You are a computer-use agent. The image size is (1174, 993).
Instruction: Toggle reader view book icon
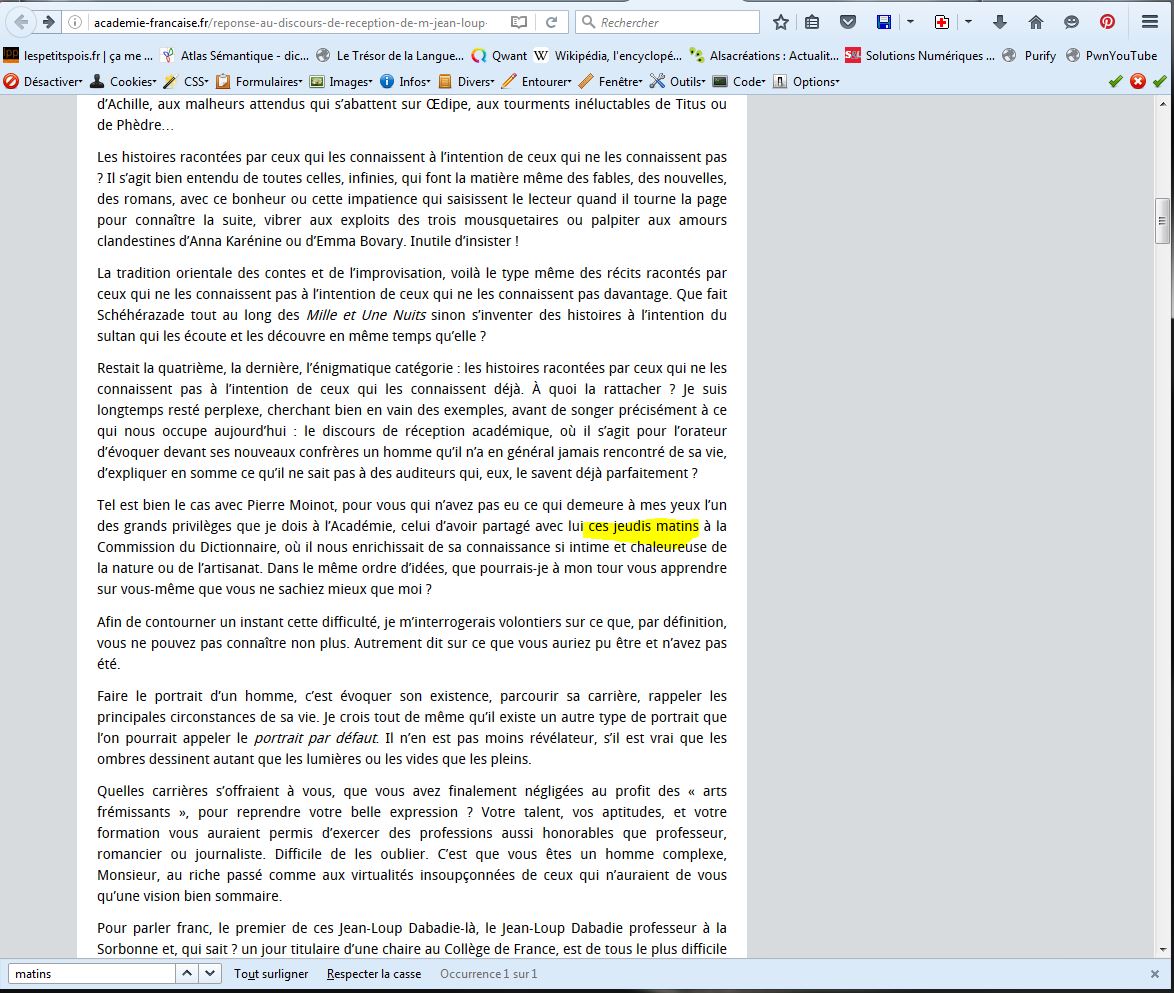pos(519,22)
